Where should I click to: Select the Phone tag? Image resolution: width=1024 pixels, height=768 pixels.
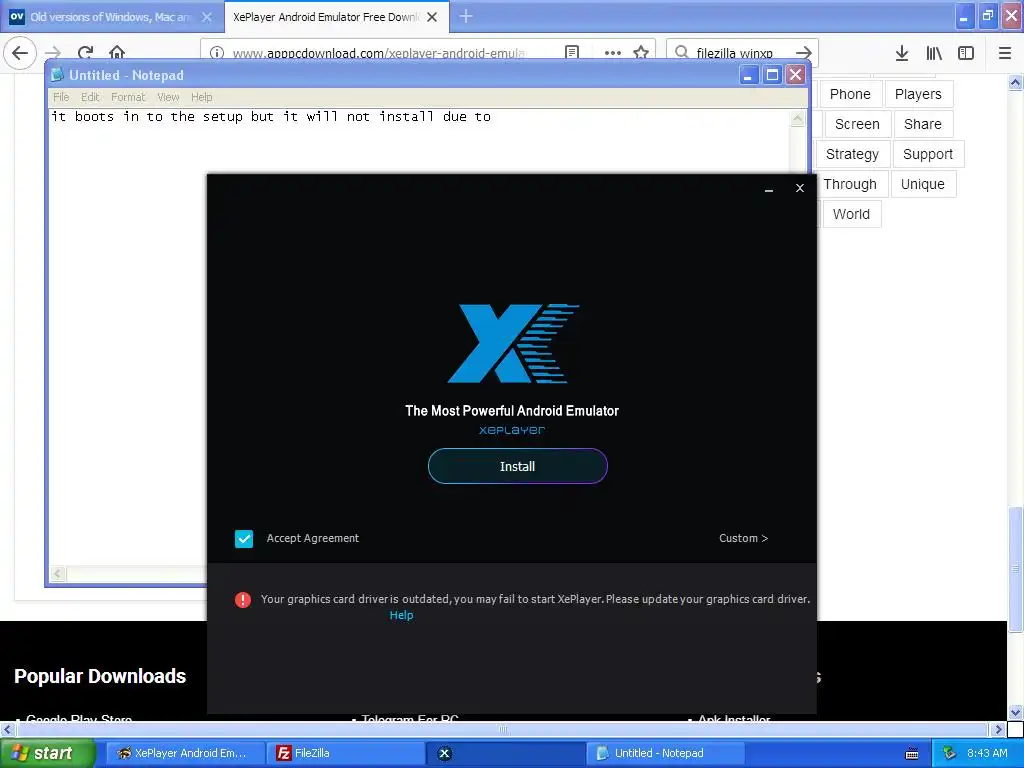tap(850, 94)
